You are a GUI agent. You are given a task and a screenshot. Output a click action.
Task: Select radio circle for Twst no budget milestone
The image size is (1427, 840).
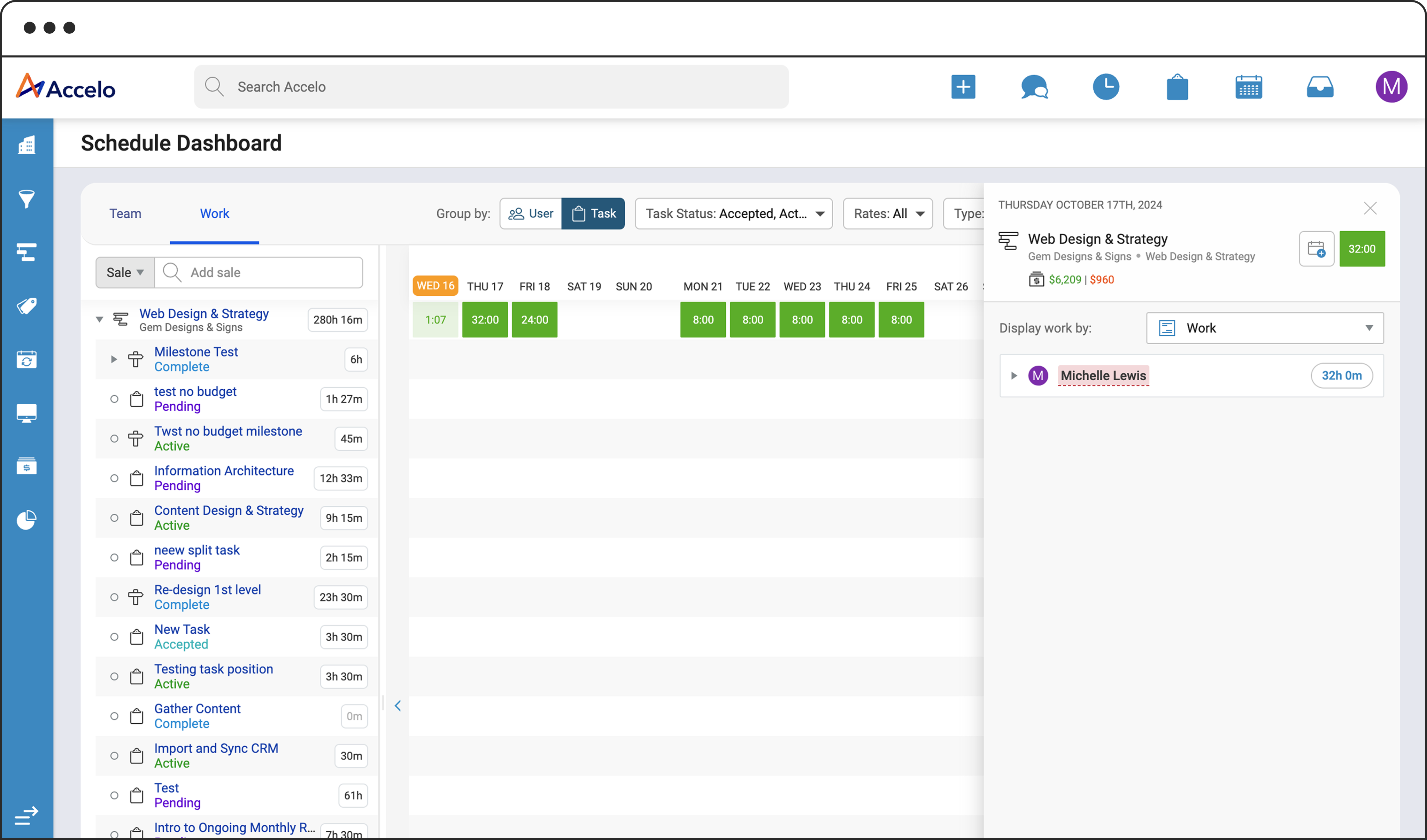[114, 439]
